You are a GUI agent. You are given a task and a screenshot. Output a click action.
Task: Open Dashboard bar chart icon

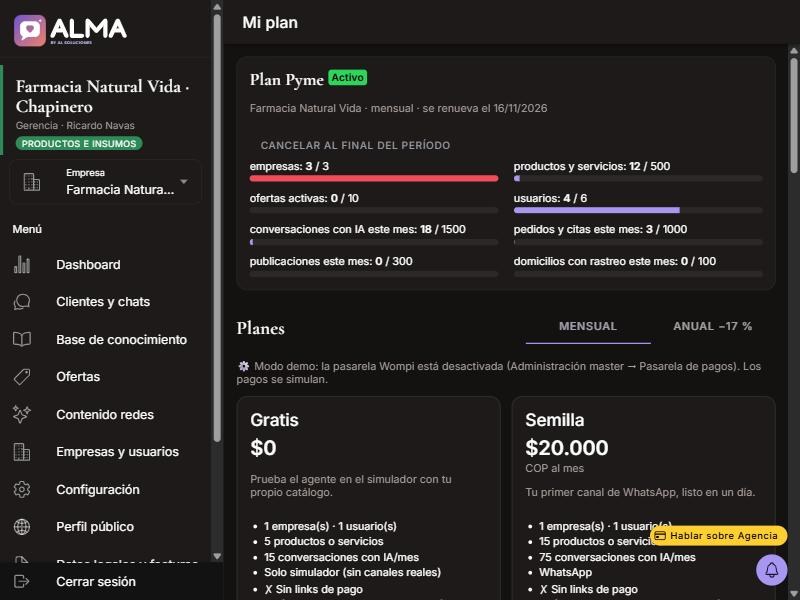click(21, 265)
